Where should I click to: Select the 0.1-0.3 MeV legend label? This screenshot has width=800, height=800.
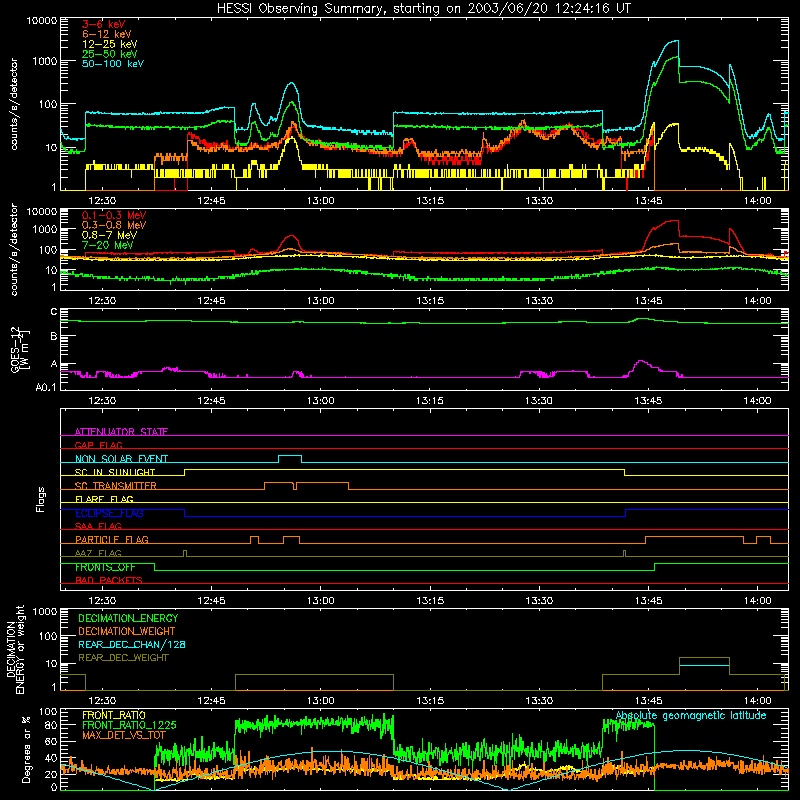click(x=114, y=215)
